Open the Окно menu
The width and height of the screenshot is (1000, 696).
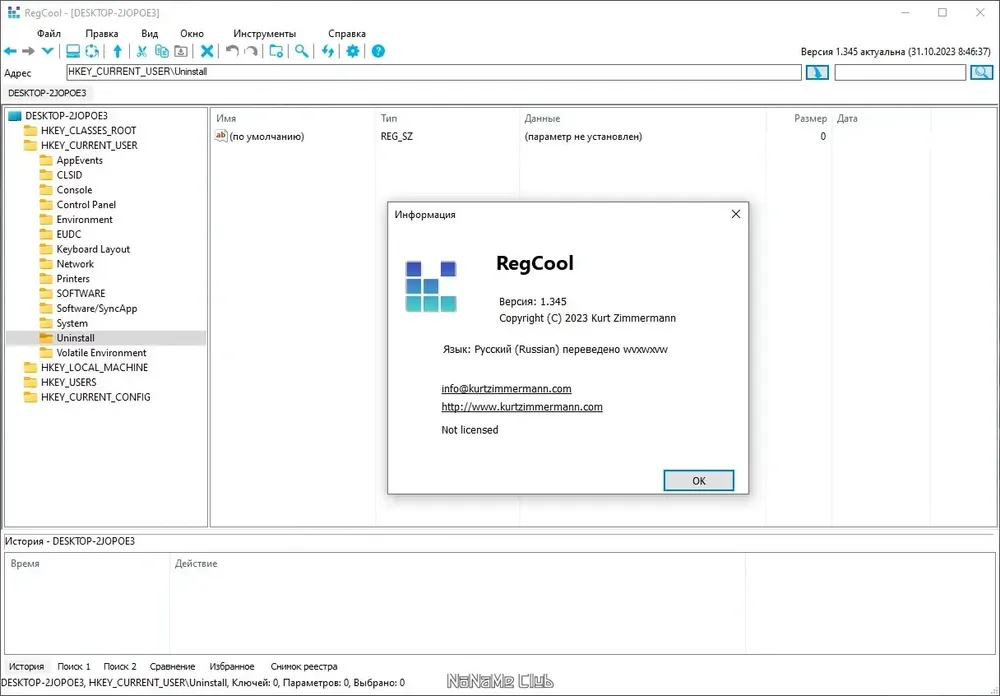[192, 34]
